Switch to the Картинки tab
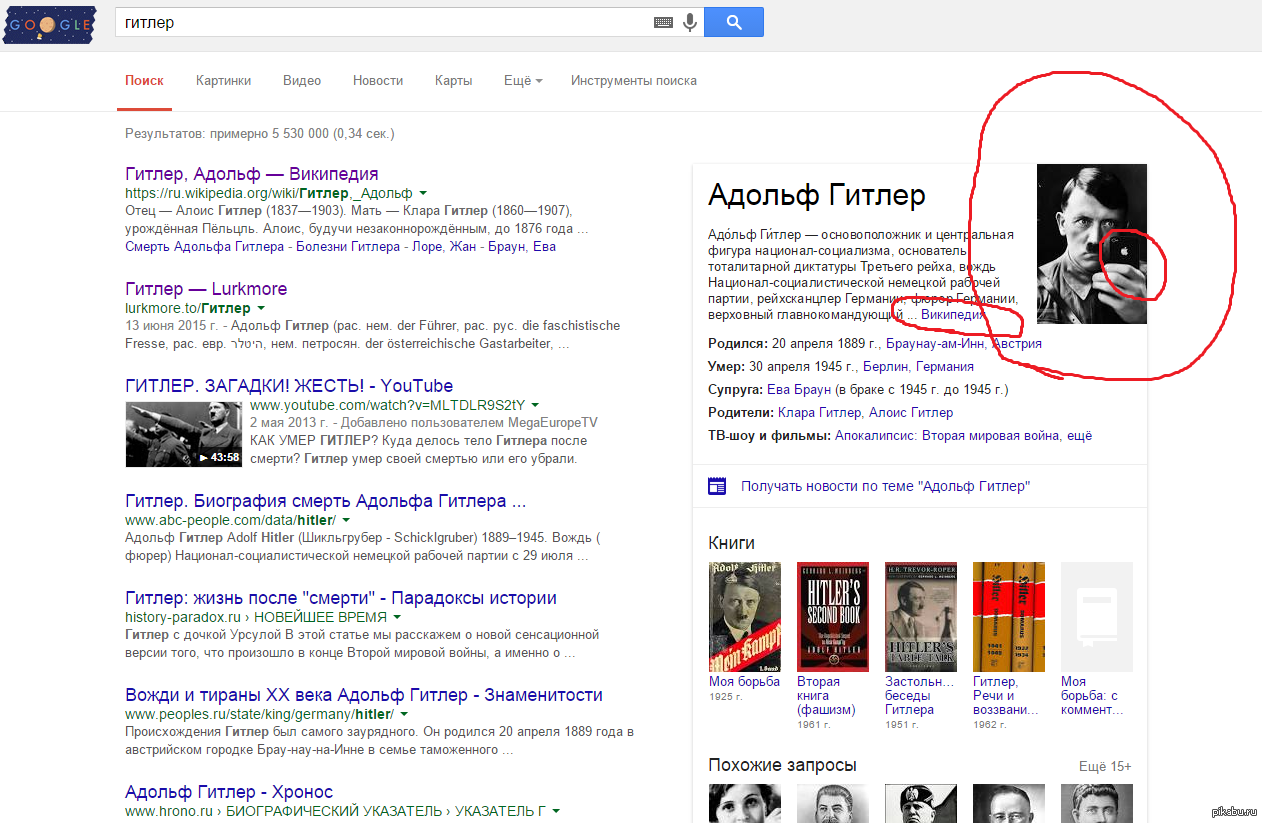The image size is (1262, 823). point(223,81)
